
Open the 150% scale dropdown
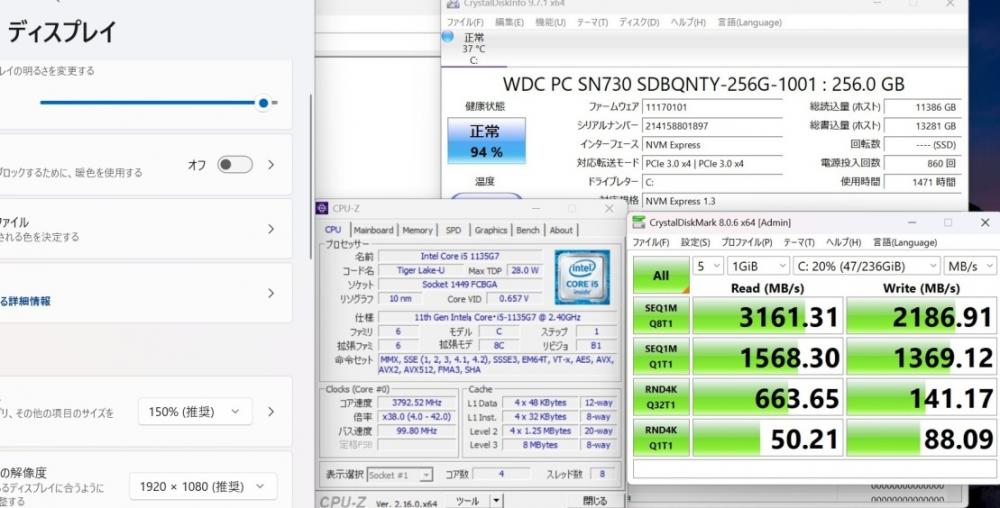195,412
